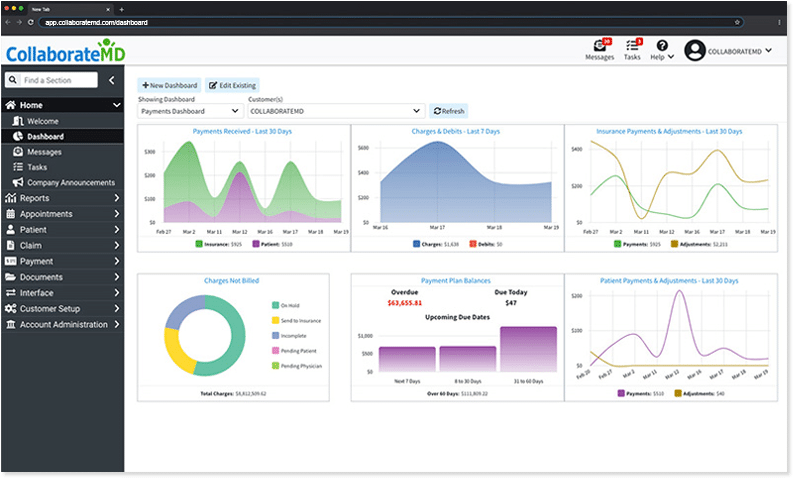Click the Claim document icon

[x=11, y=246]
